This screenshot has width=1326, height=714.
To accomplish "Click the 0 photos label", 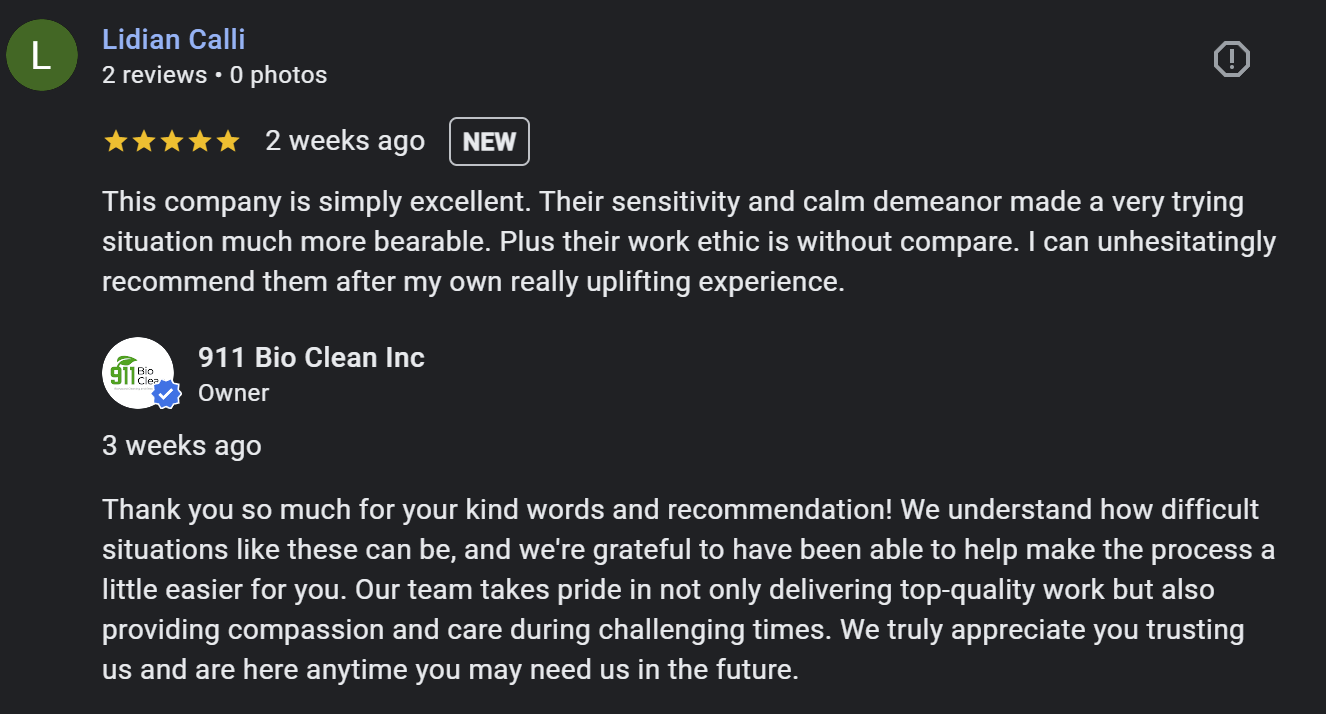I will pyautogui.click(x=279, y=74).
